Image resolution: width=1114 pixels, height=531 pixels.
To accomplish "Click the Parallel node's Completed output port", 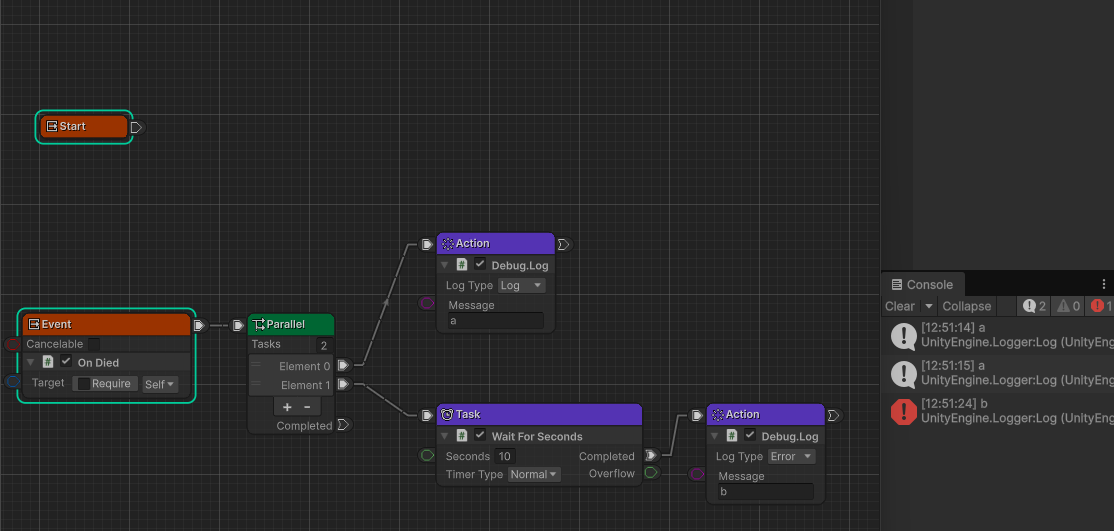I will point(343,425).
